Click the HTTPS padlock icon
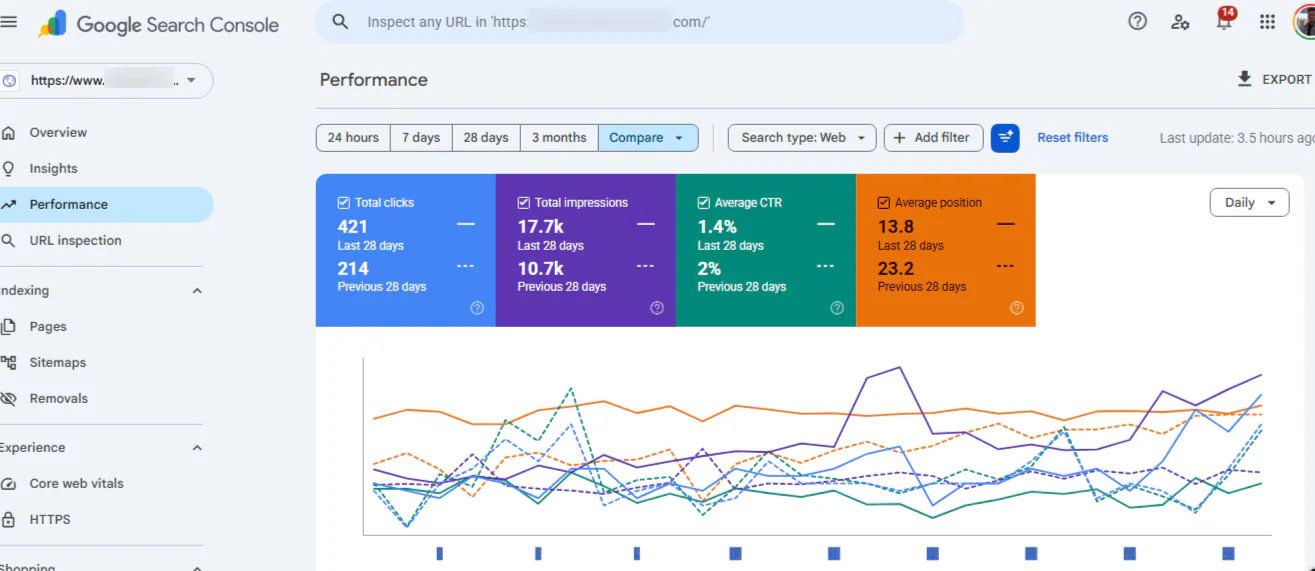The image size is (1315, 571). point(9,519)
